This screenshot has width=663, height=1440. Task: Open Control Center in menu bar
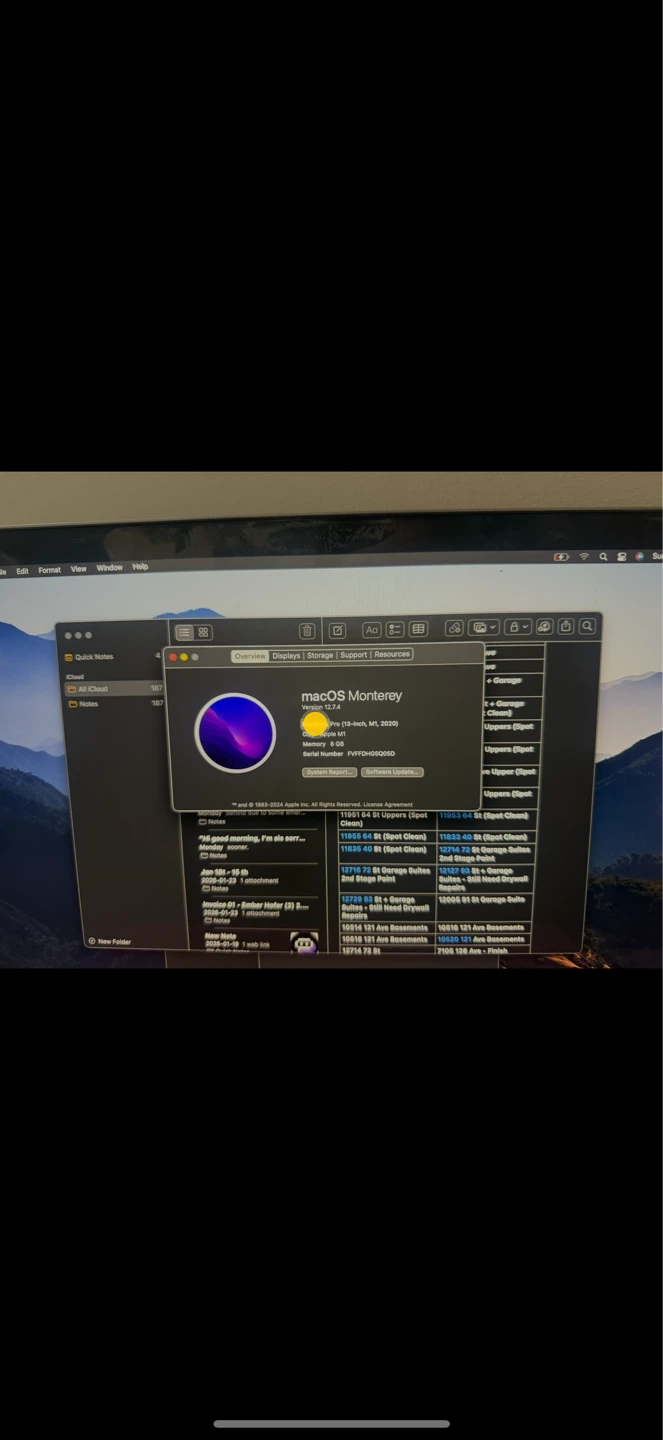(621, 557)
